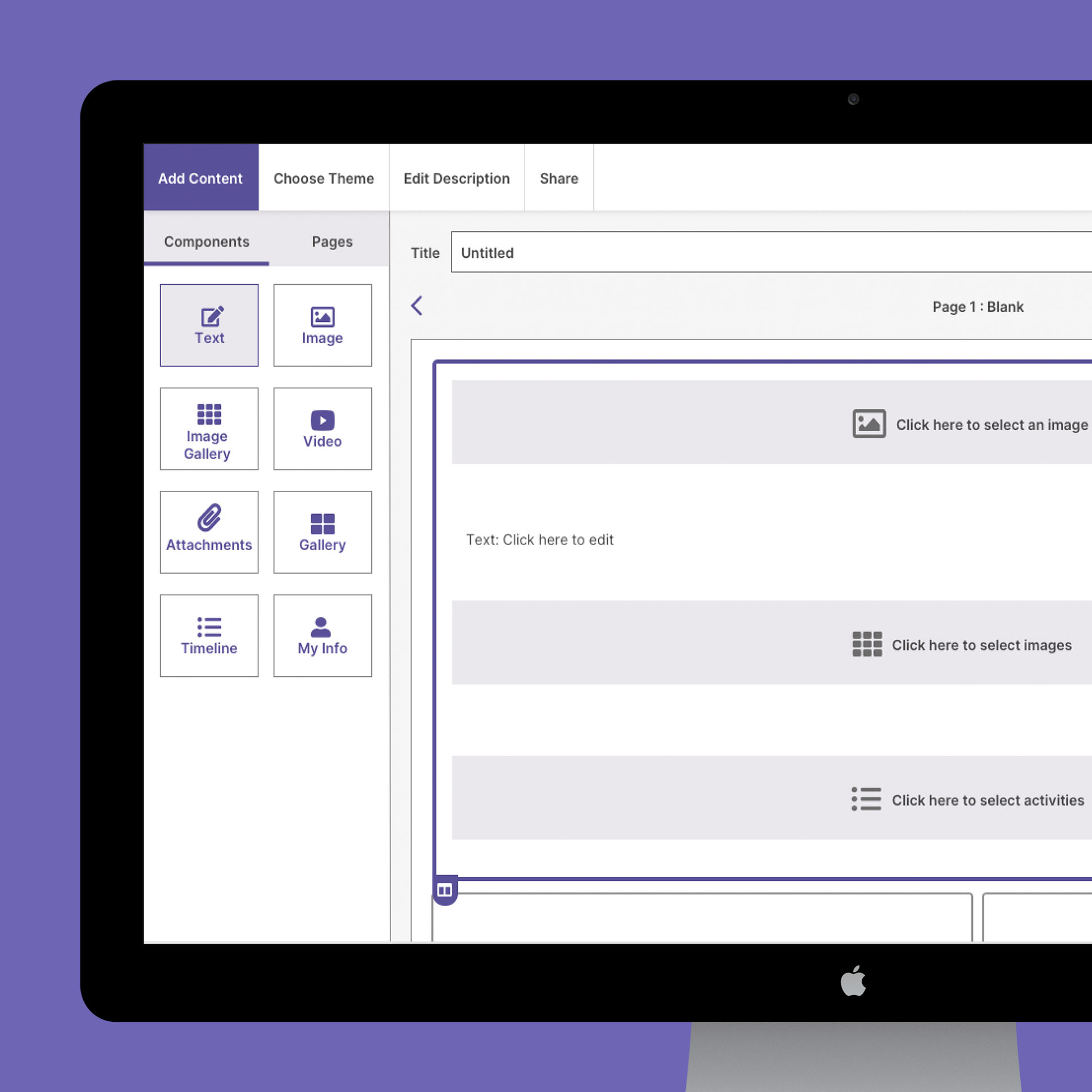
Task: Click 'Click here to select an image'
Action: 992,425
